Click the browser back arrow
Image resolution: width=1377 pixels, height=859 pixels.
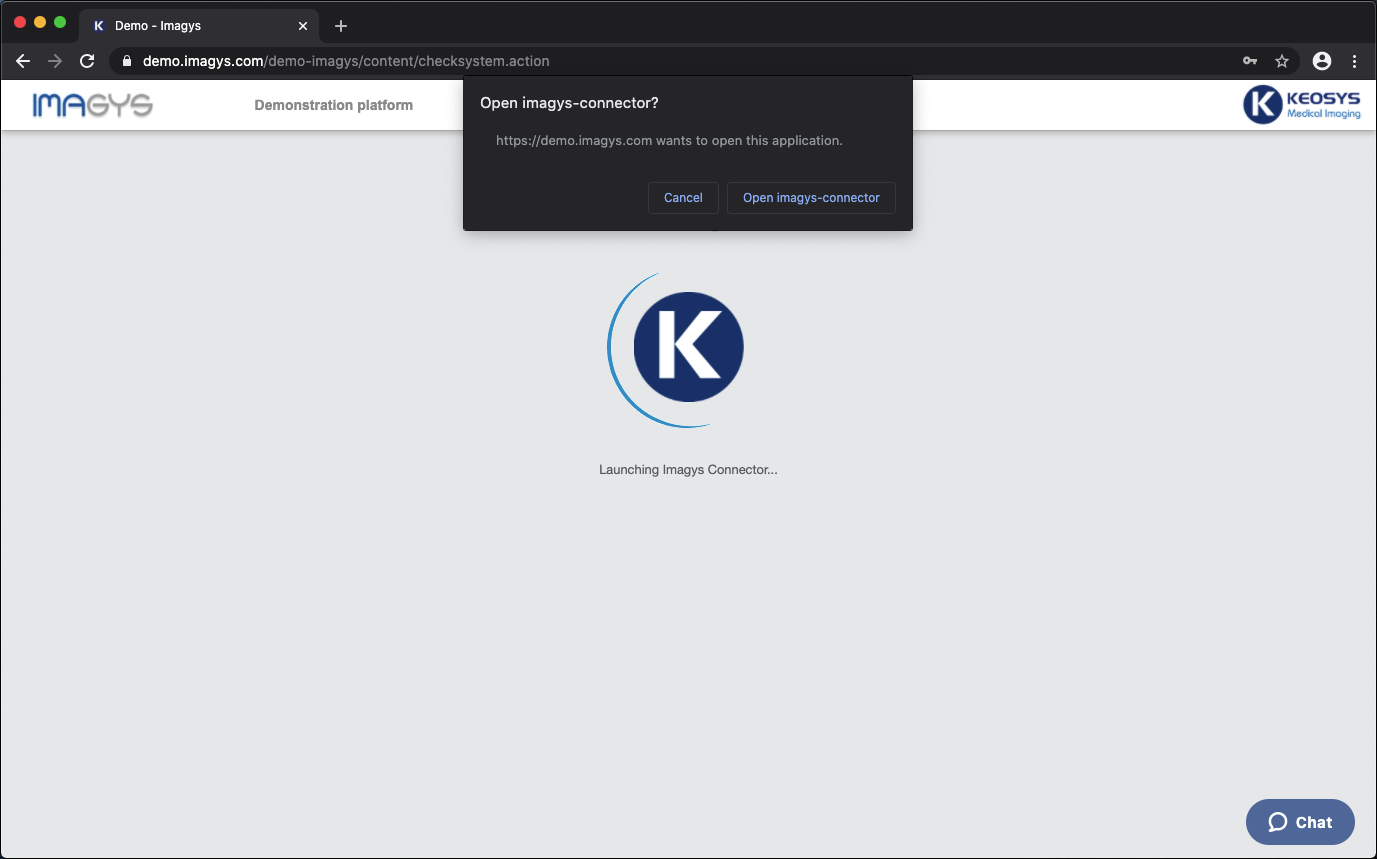coord(23,61)
